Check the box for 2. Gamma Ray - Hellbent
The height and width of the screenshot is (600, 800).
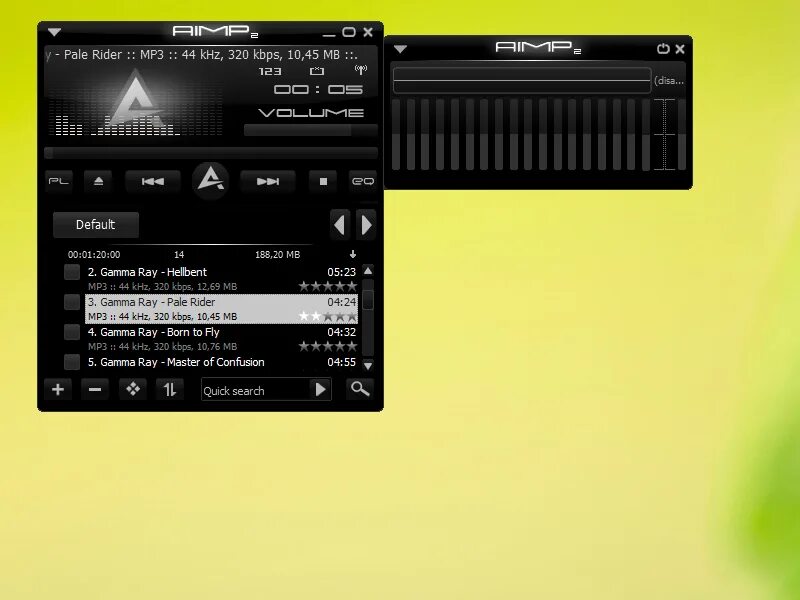click(x=72, y=272)
